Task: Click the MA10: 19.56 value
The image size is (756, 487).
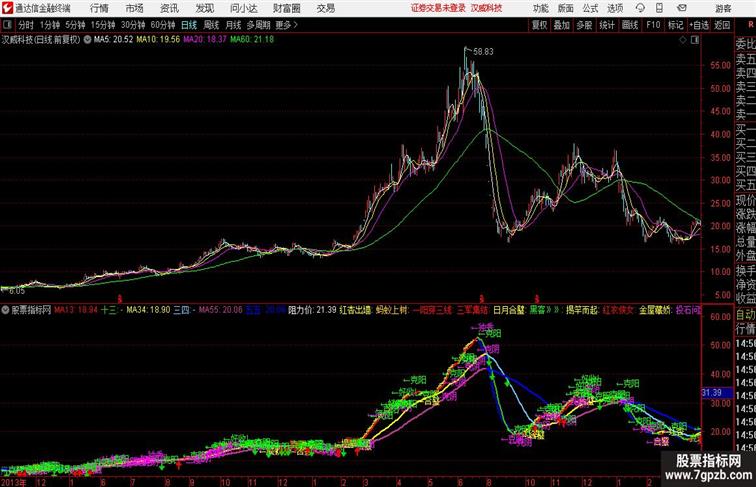Action: click(x=158, y=40)
